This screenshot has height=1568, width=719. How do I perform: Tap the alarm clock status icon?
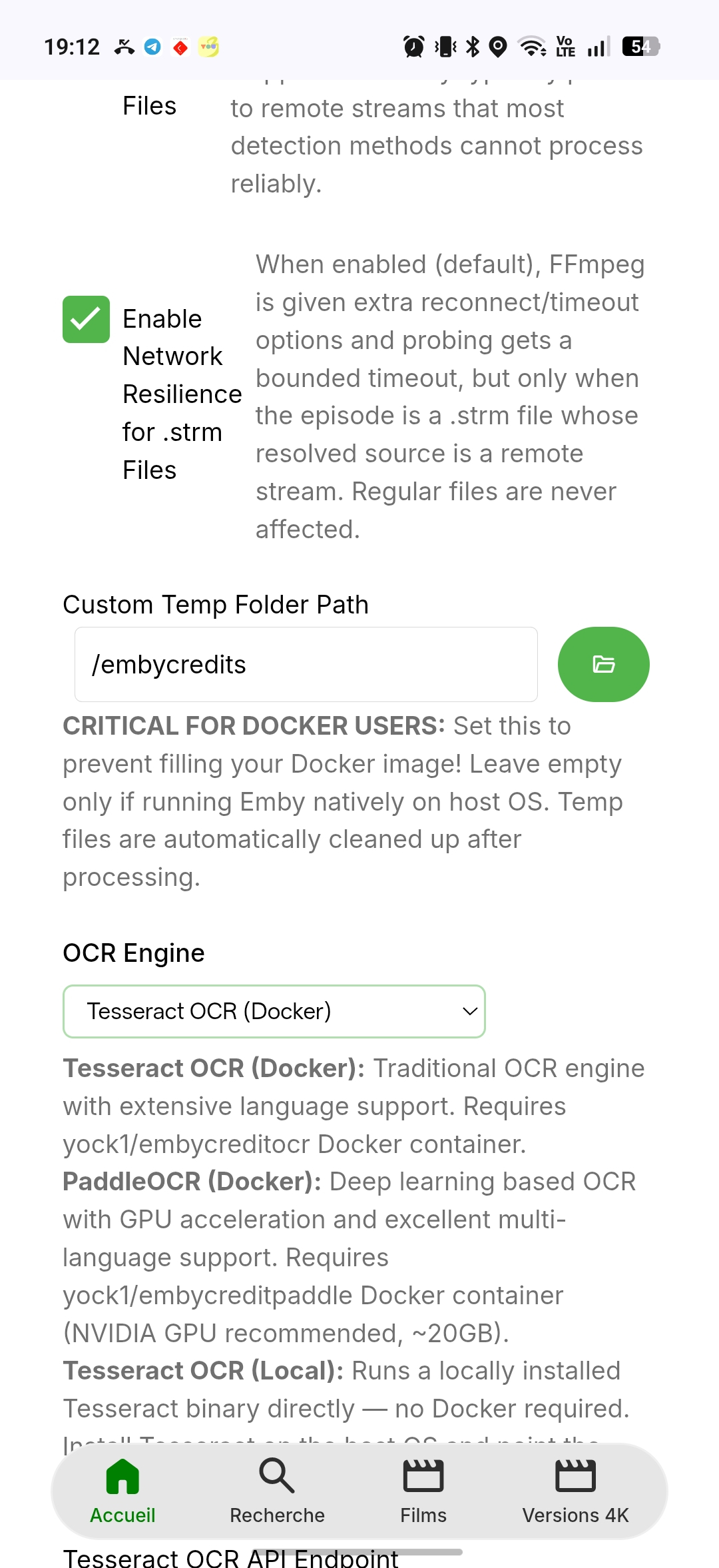[414, 47]
